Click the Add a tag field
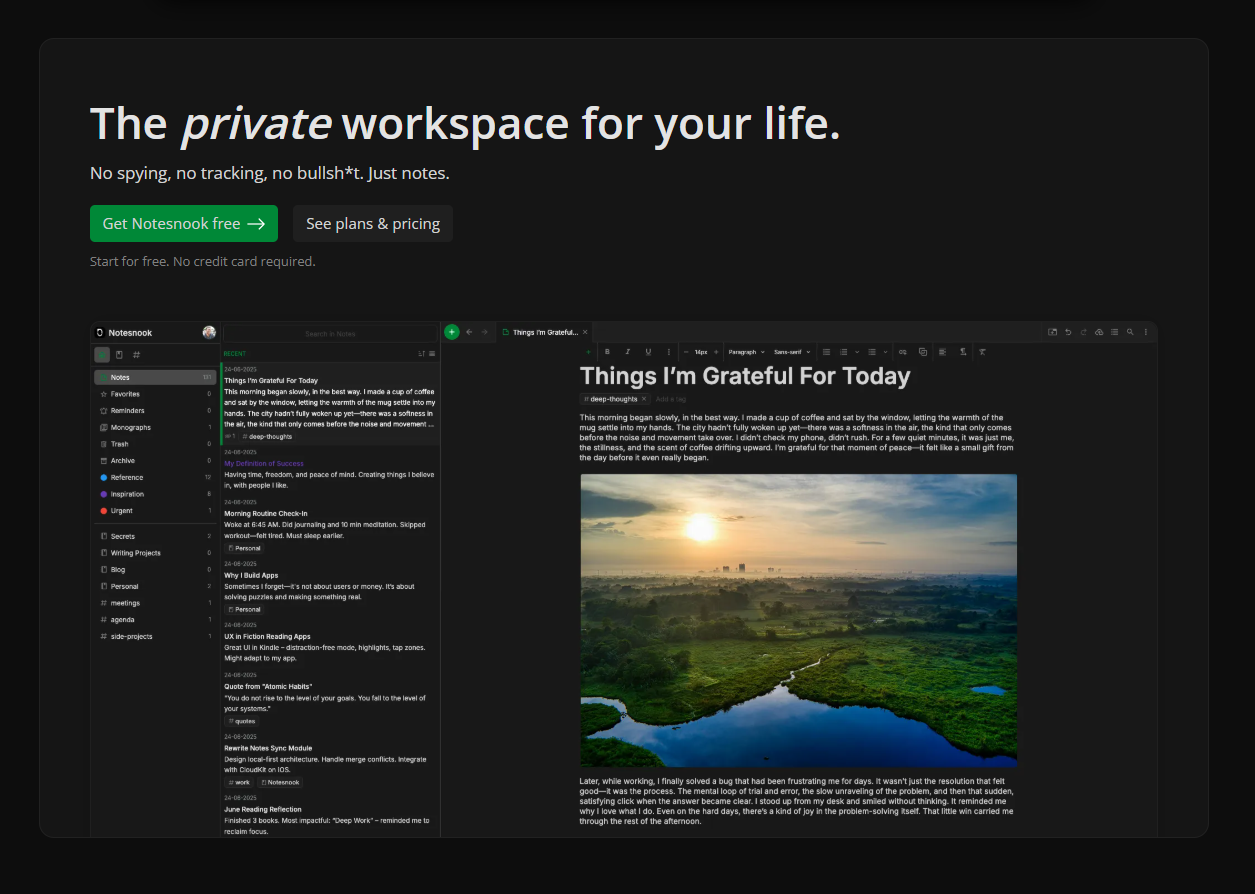 click(671, 399)
